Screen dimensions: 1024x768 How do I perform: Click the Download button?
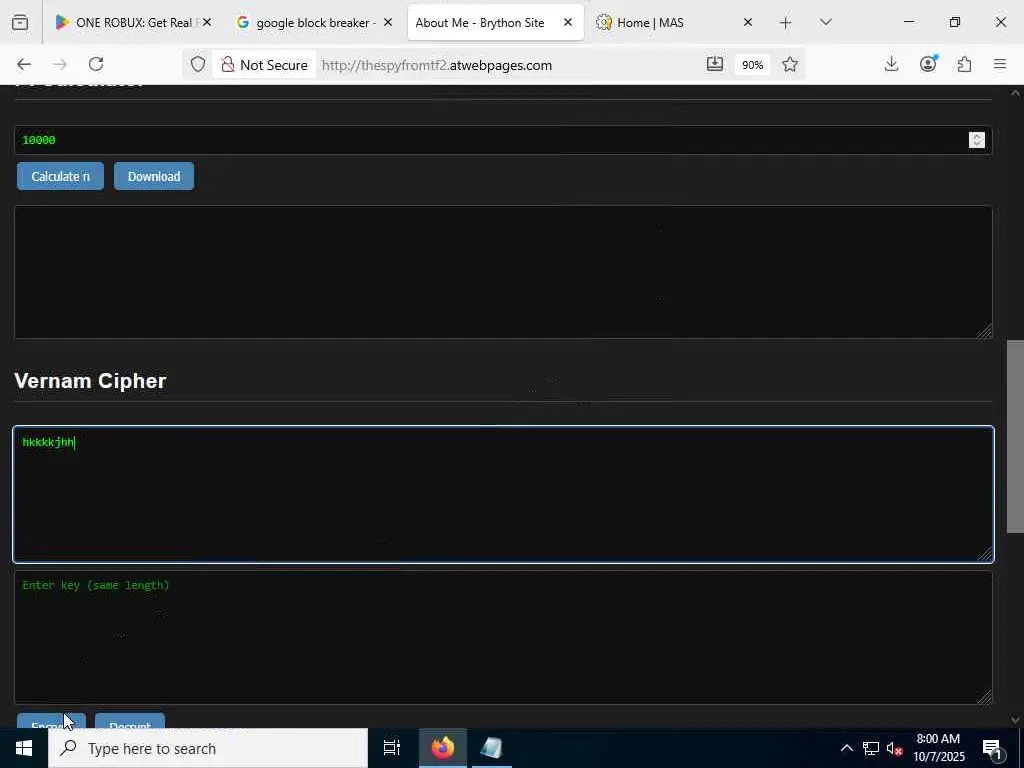(x=154, y=176)
